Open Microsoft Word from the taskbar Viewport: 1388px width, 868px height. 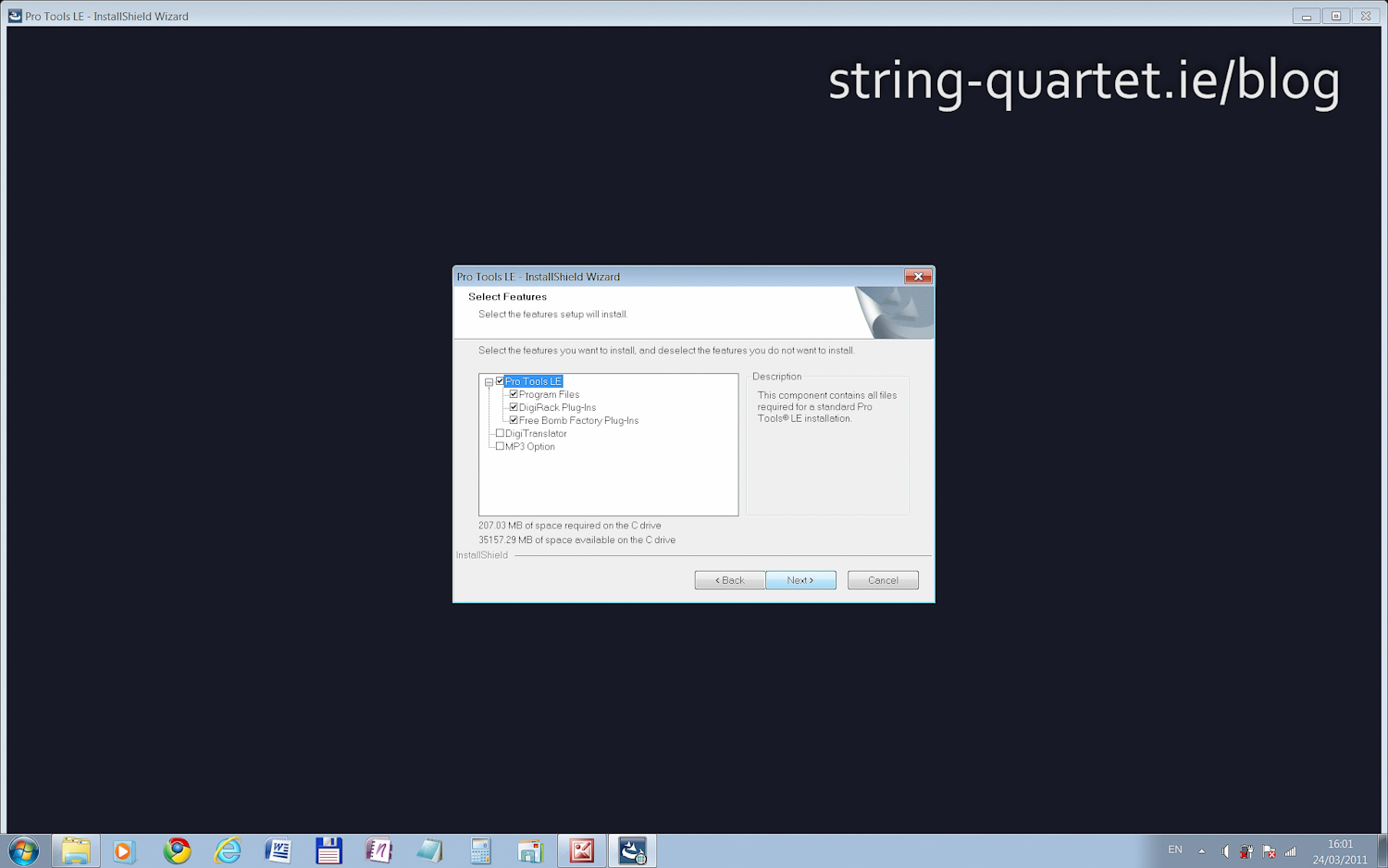coord(278,850)
